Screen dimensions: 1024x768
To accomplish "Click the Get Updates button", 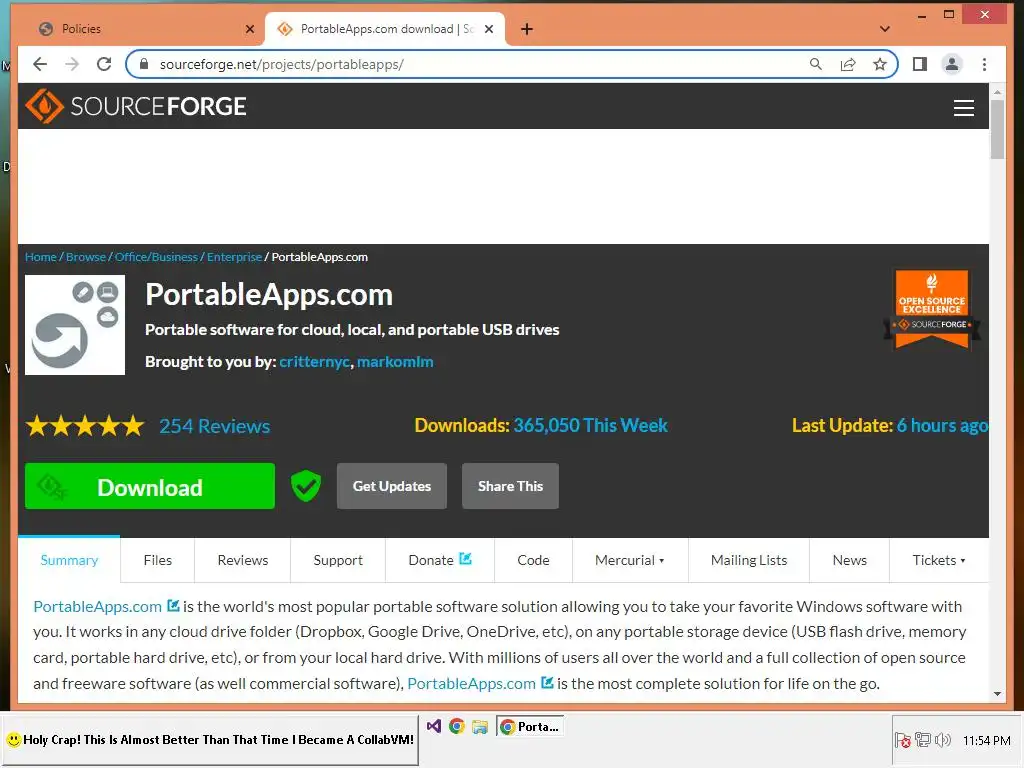I will 392,486.
